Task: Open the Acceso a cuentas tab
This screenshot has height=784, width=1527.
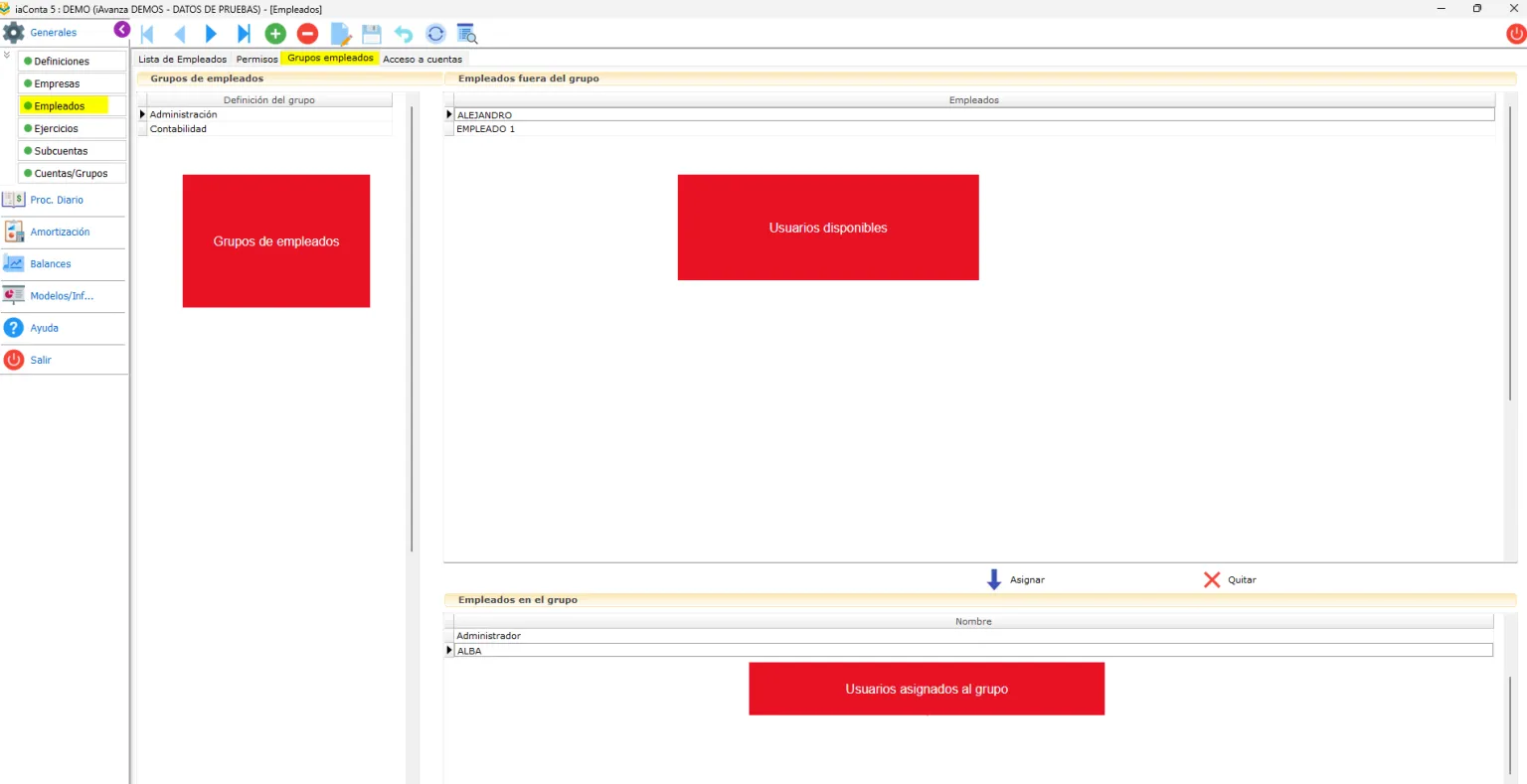Action: (423, 59)
